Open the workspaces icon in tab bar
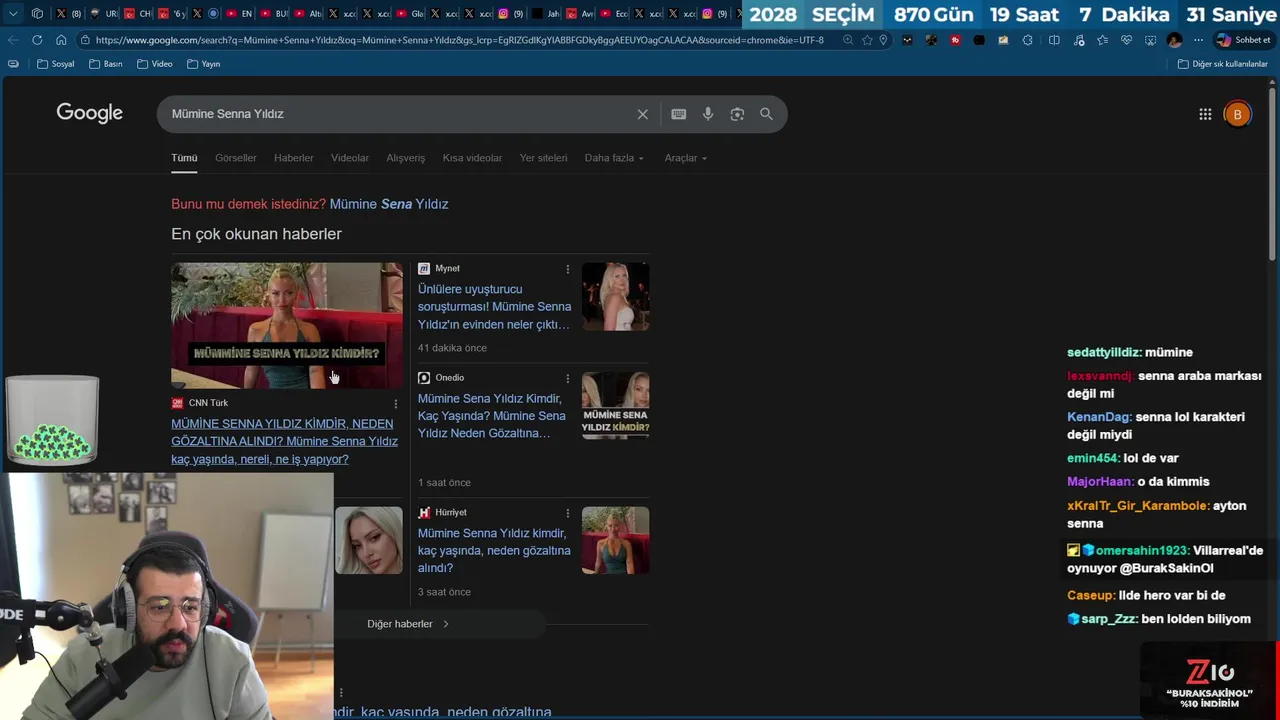 click(37, 13)
